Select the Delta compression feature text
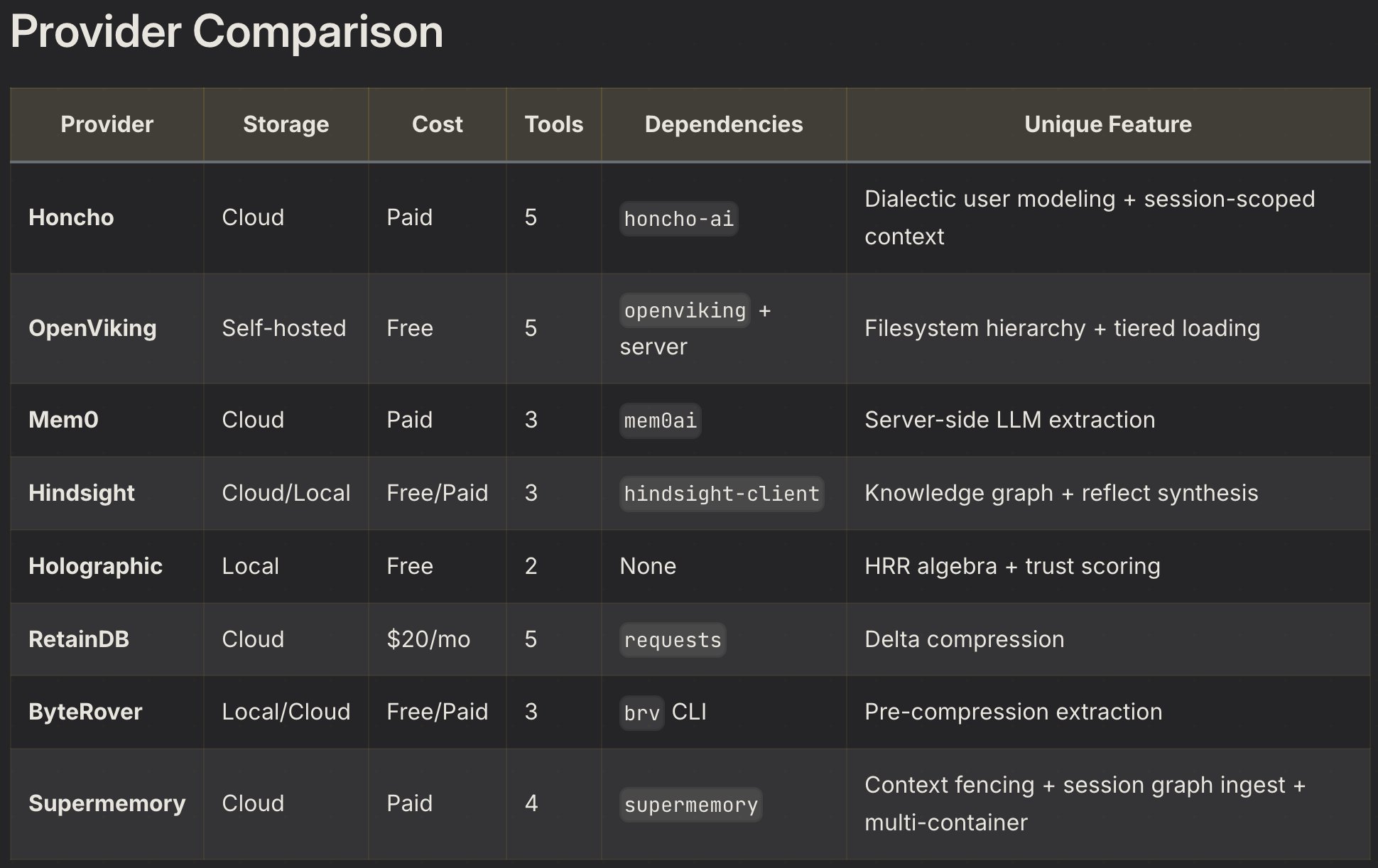 pyautogui.click(x=965, y=639)
